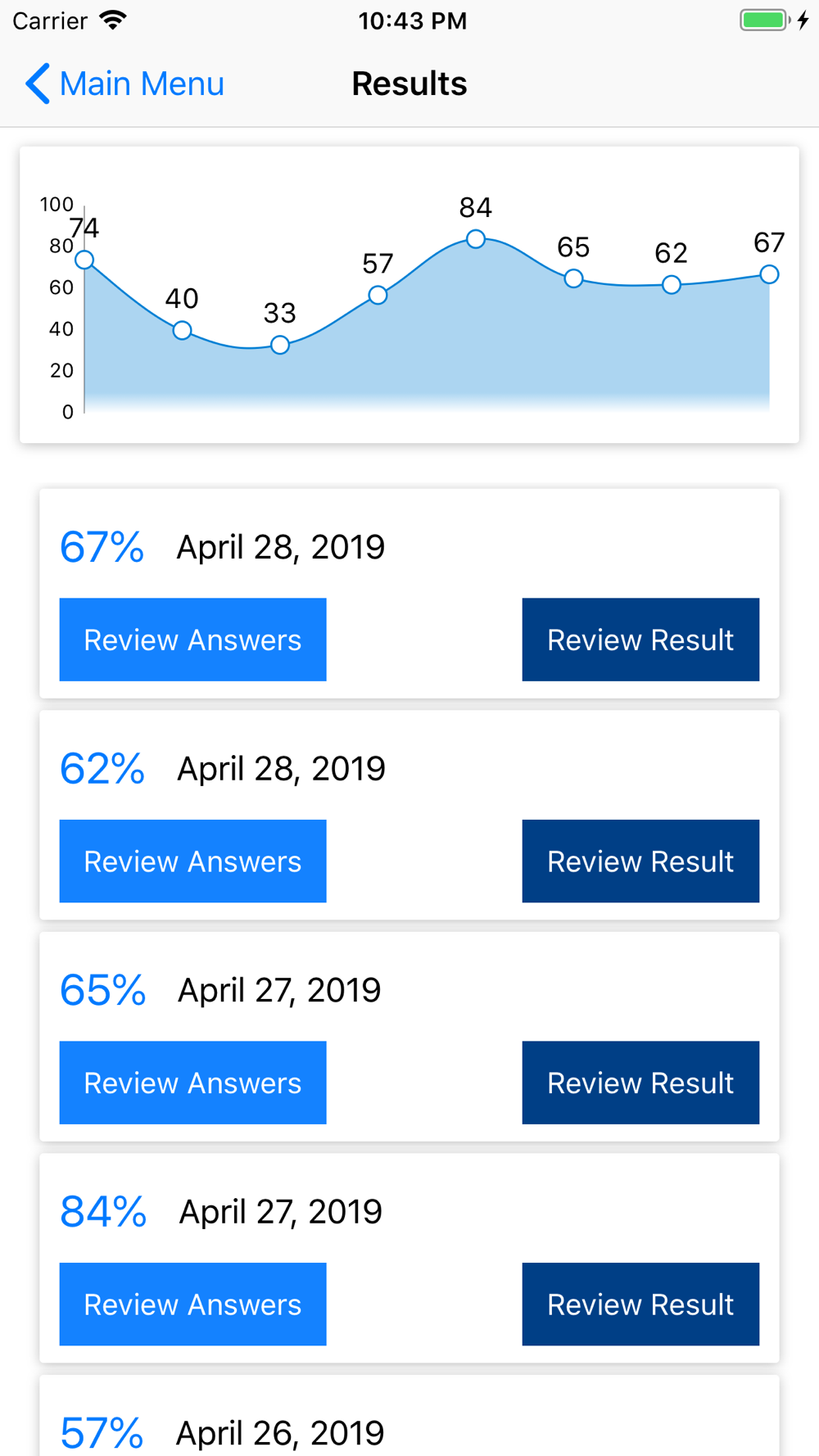Select the 74 data point on chart

[84, 260]
